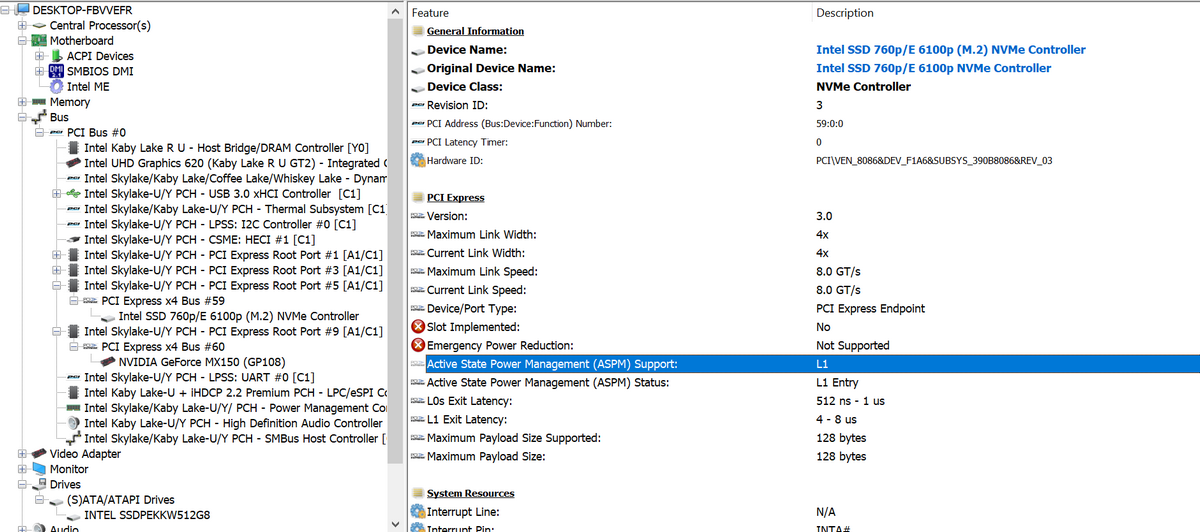This screenshot has height=532, width=1200.
Task: Click red X icon beside Emergency Power Reduction
Action: point(418,345)
